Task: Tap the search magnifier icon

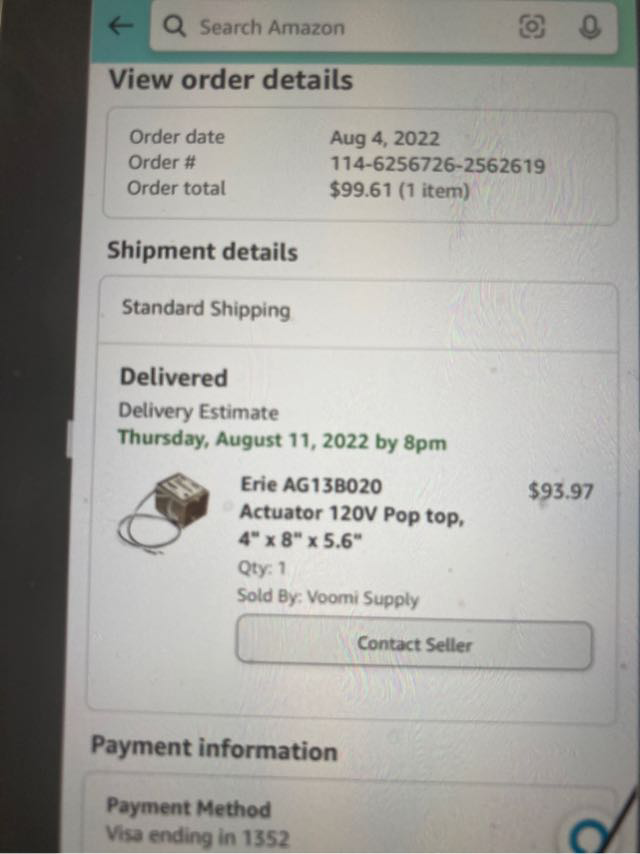Action: point(174,26)
